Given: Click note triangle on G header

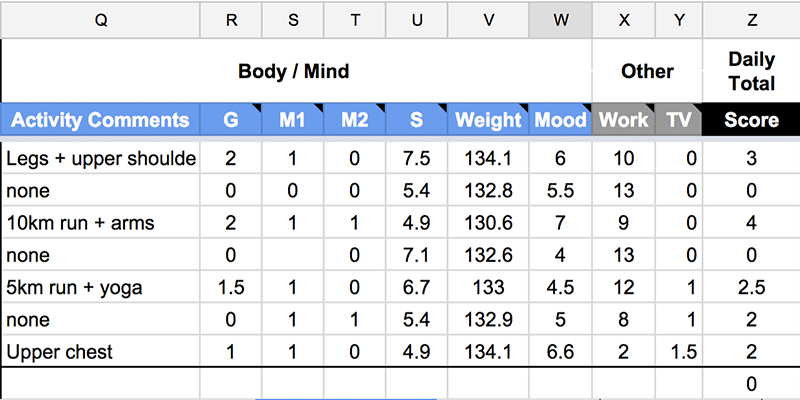Looking at the screenshot, I should pyautogui.click(x=257, y=108).
